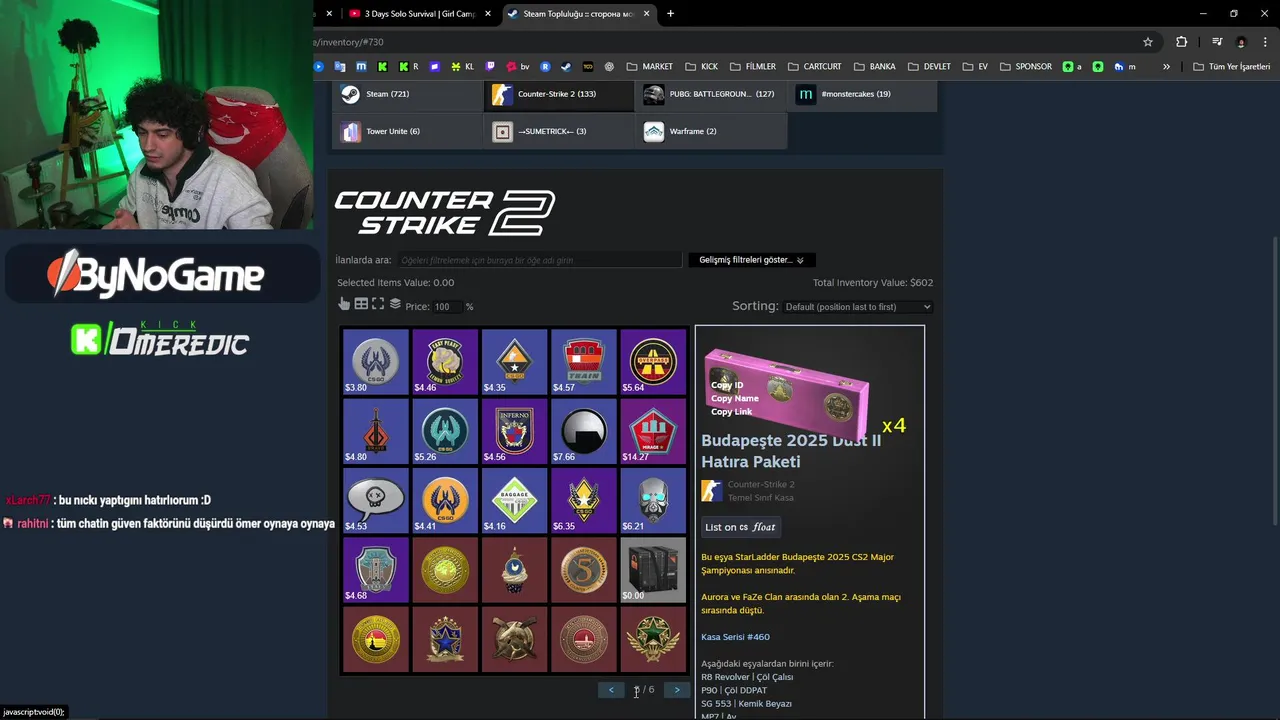Open a new browser tab
Image resolution: width=1280 pixels, height=720 pixels.
pos(670,14)
